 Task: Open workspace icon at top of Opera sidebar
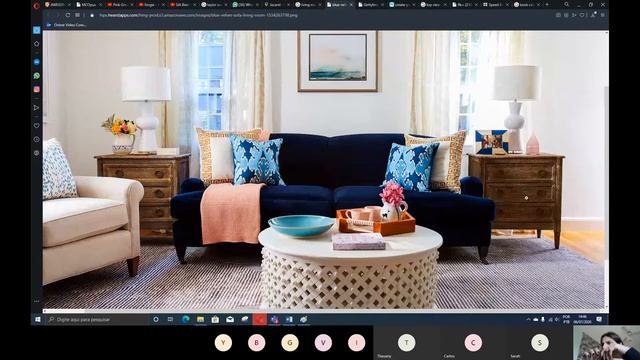(x=36, y=30)
